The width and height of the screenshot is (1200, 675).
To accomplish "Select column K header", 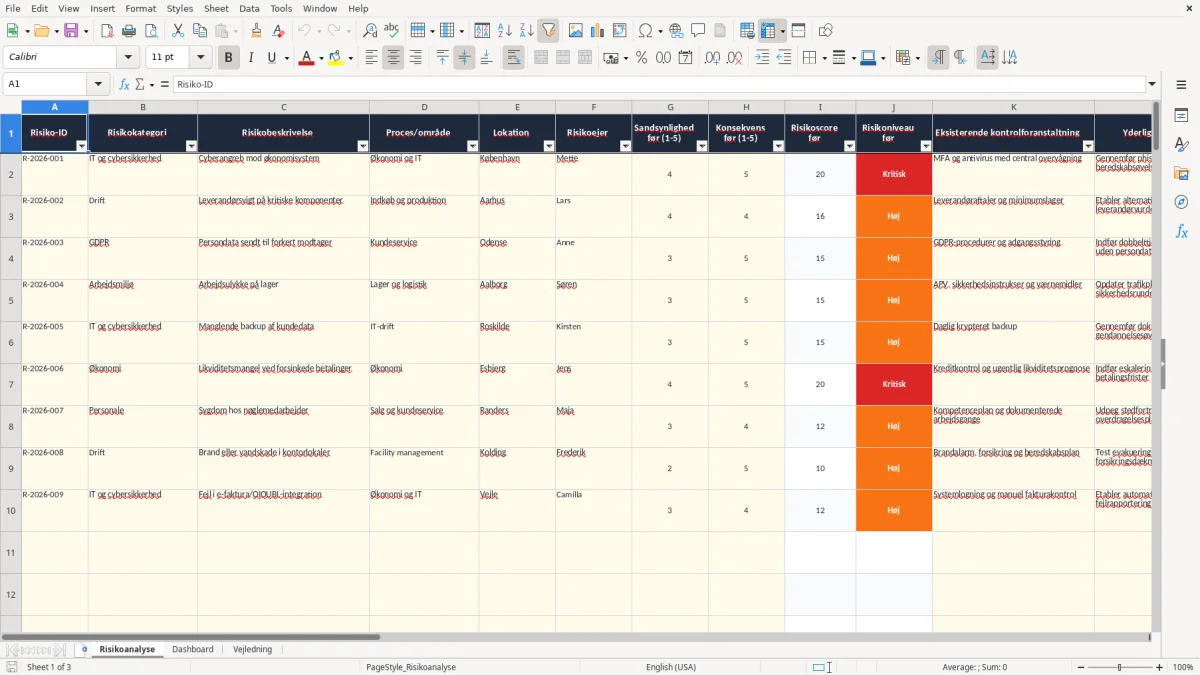I will tap(1013, 107).
